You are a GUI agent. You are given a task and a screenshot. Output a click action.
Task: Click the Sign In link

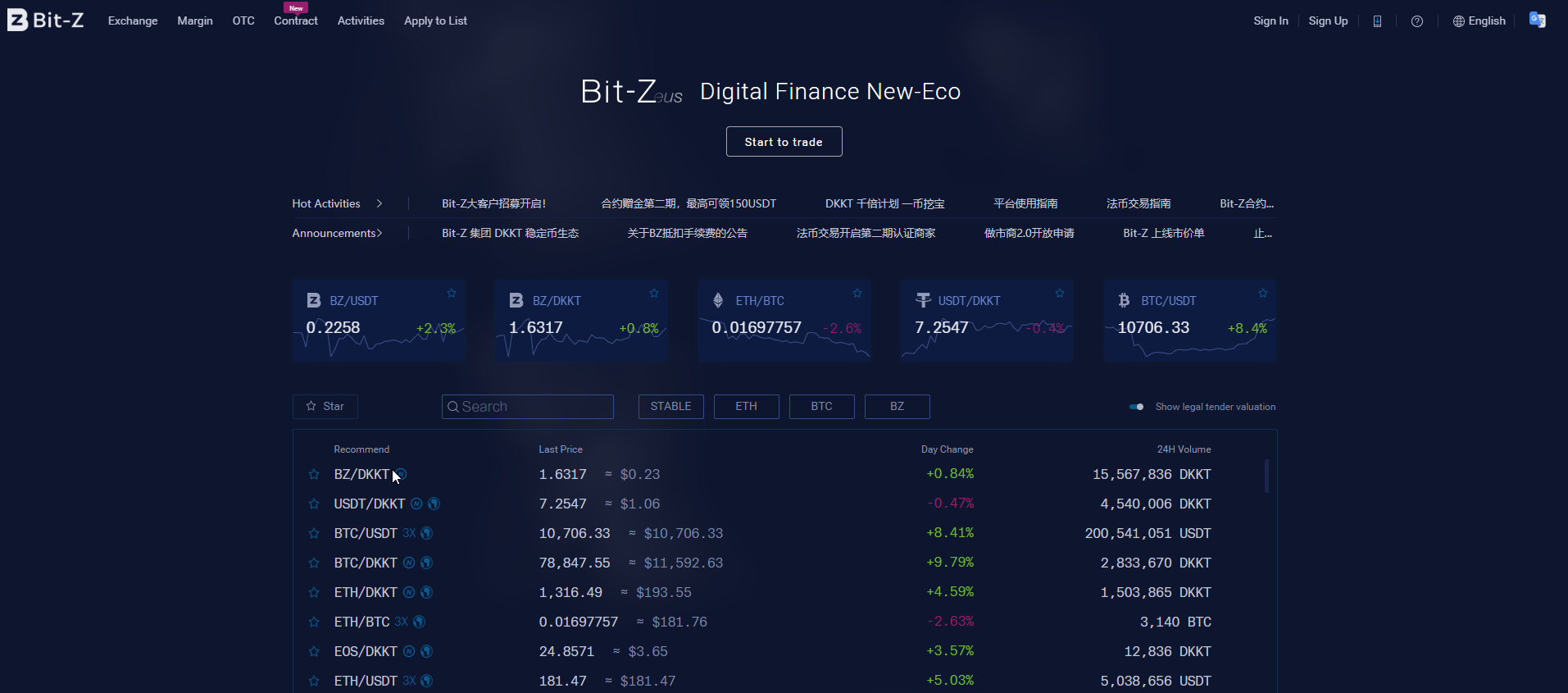click(x=1270, y=21)
